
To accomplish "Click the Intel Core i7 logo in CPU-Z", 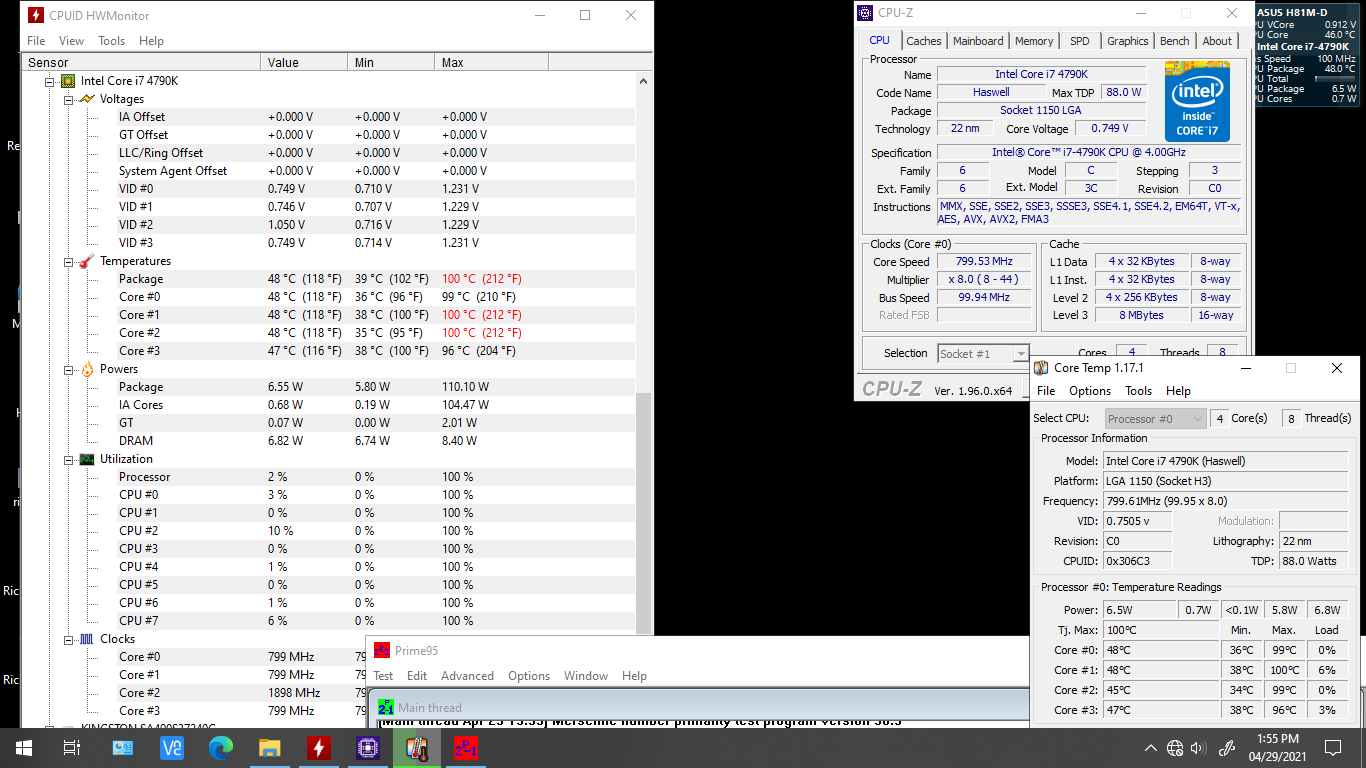I will point(1197,101).
